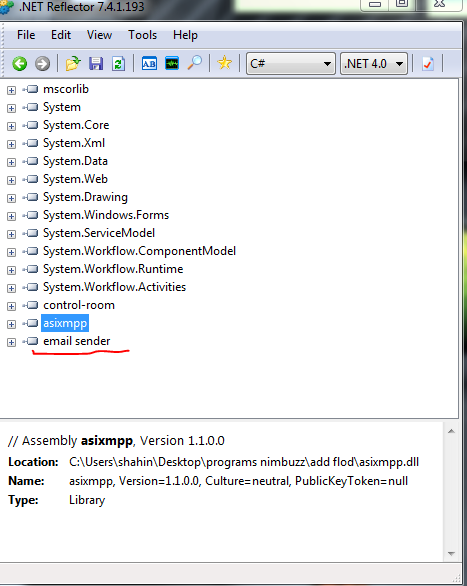Click the grey Forward navigation arrow
This screenshot has height=586, width=467.
point(42,64)
